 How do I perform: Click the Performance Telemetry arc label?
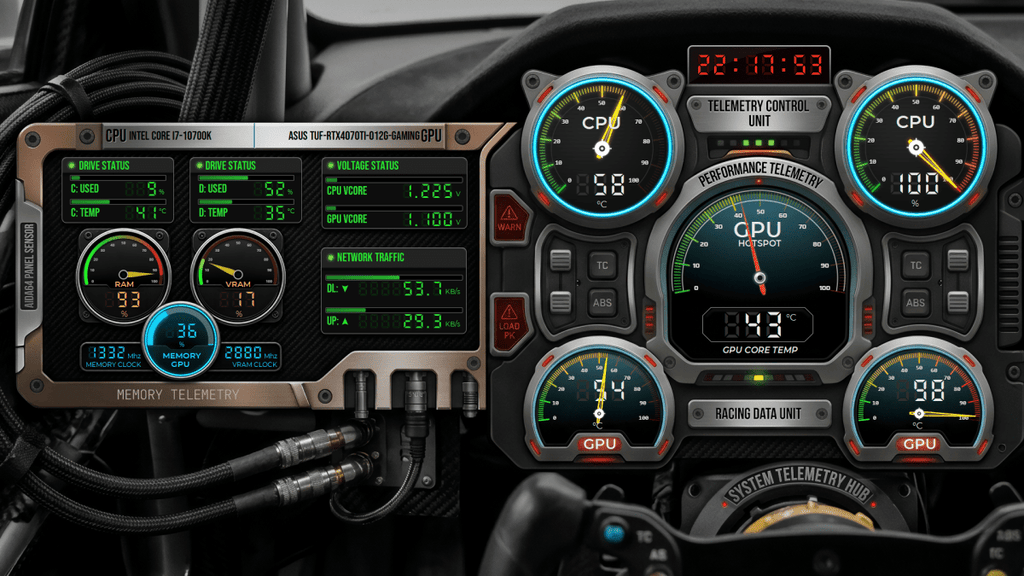coord(760,172)
